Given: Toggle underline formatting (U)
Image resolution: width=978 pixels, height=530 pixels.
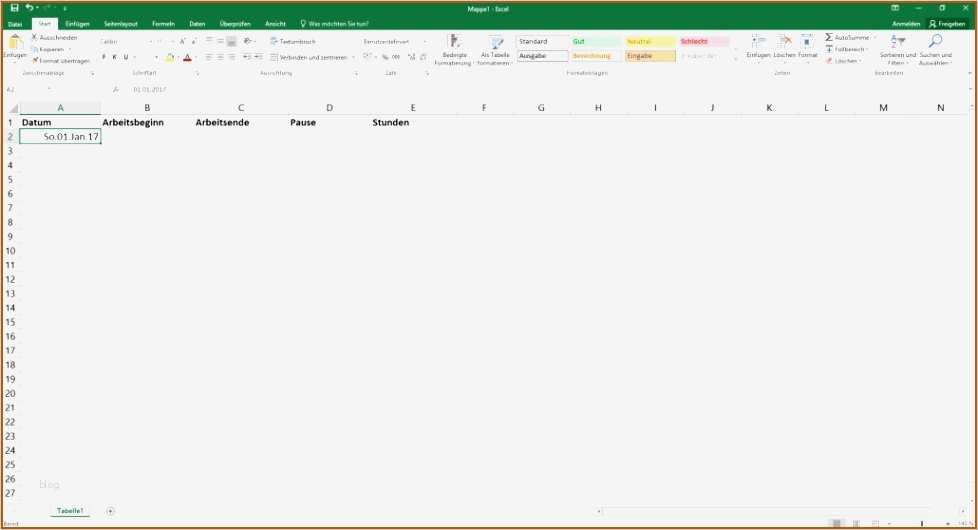Looking at the screenshot, I should (126, 57).
